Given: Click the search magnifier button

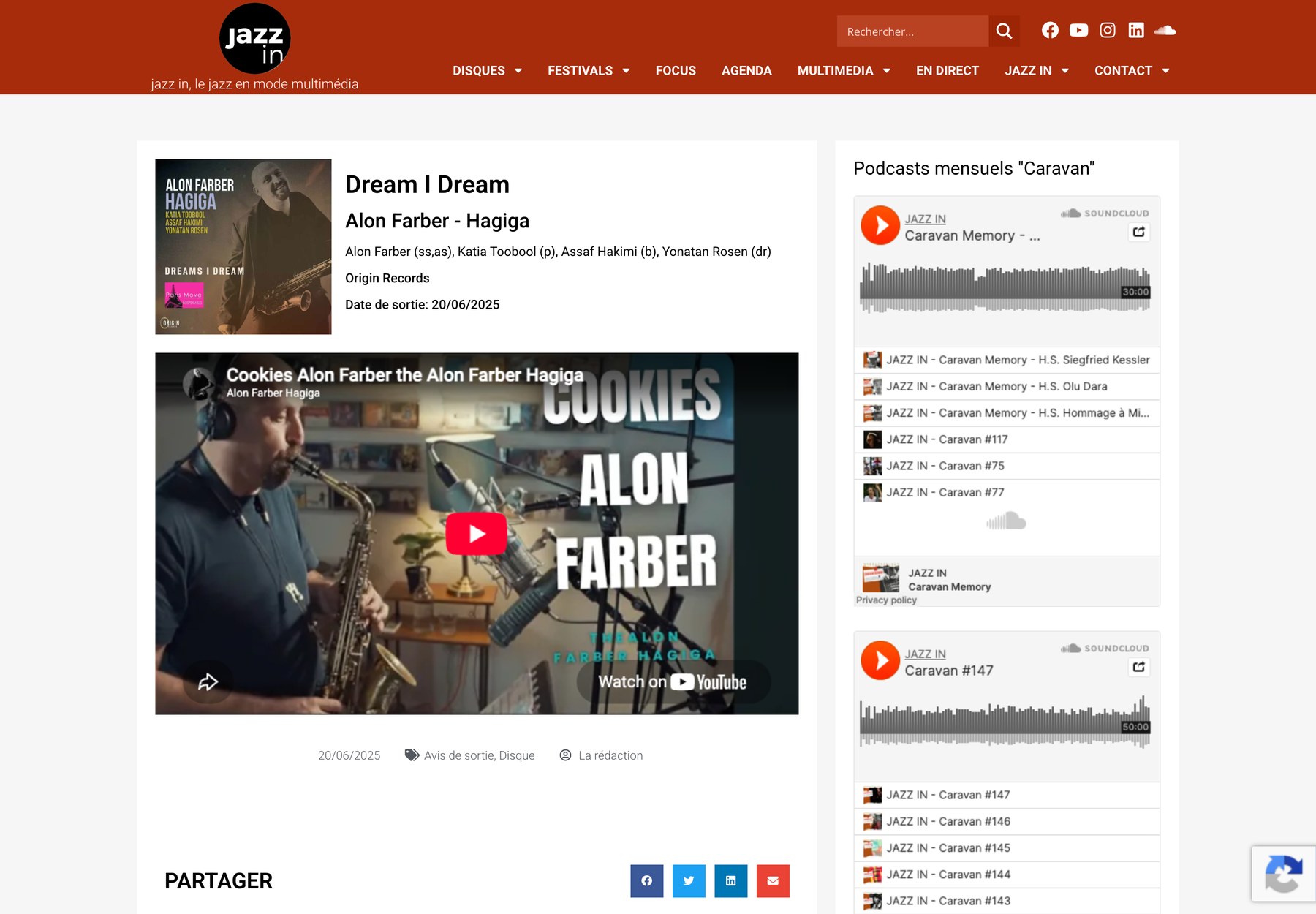Looking at the screenshot, I should (x=1004, y=31).
